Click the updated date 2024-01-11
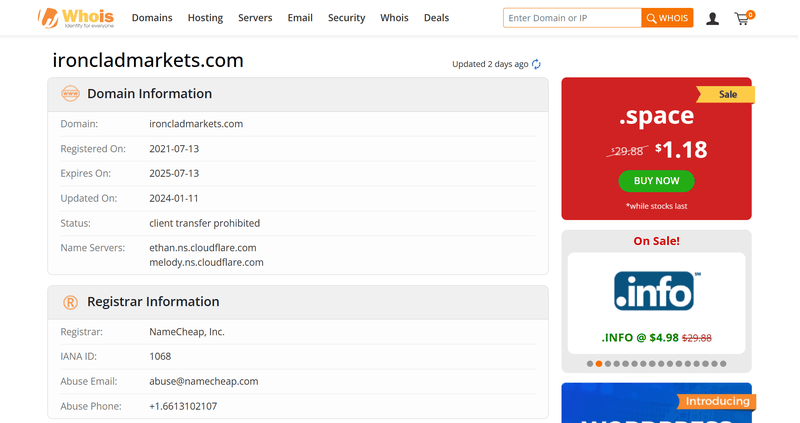Viewport: 800px width, 423px height. coord(173,198)
